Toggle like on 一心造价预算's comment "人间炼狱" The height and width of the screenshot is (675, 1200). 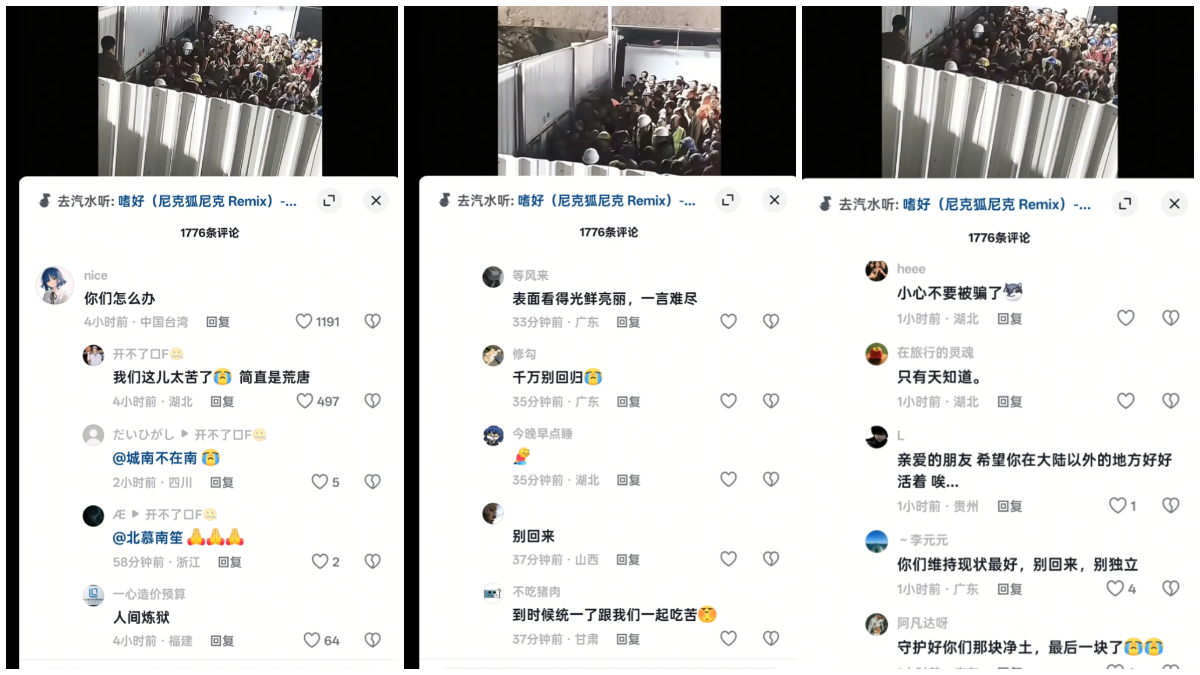(311, 640)
